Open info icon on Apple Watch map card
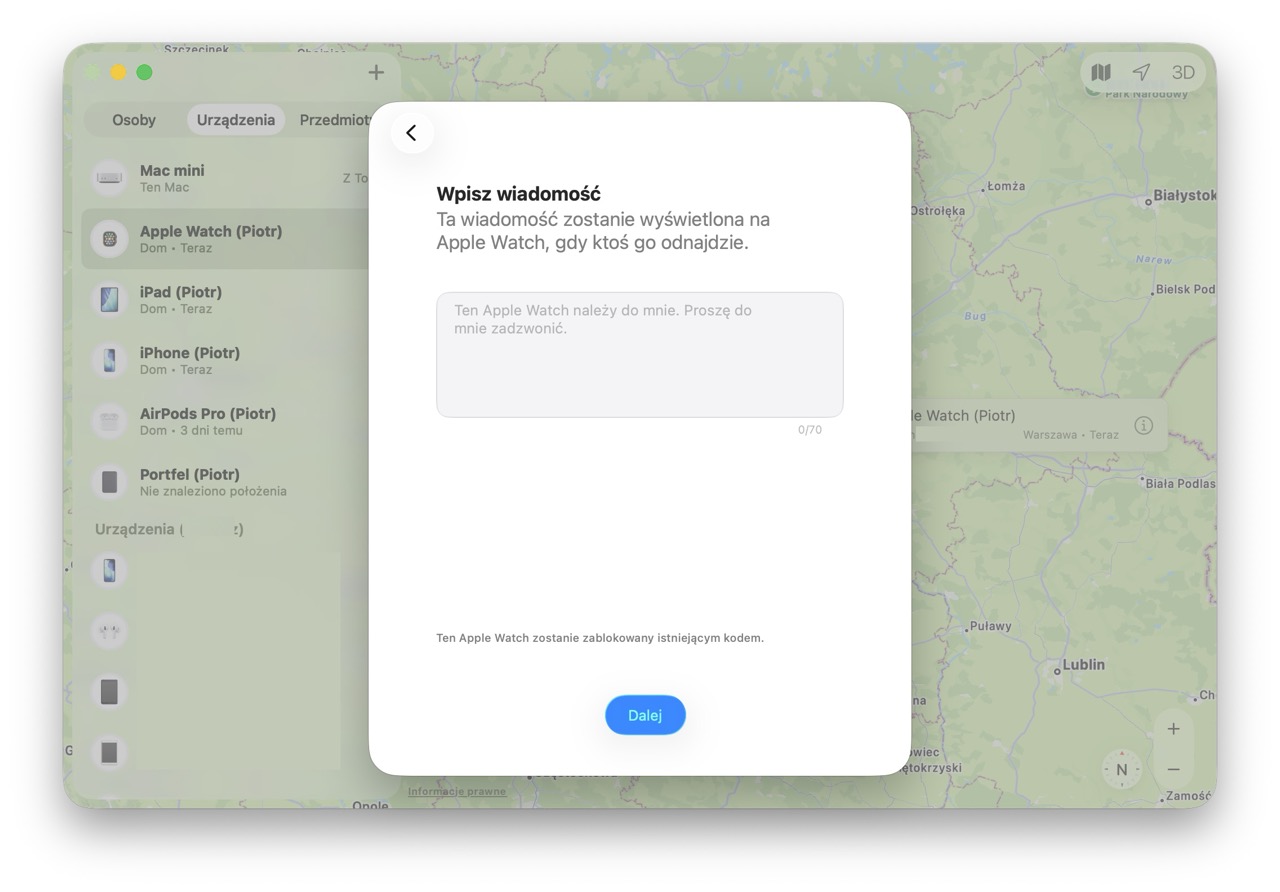 1143,425
